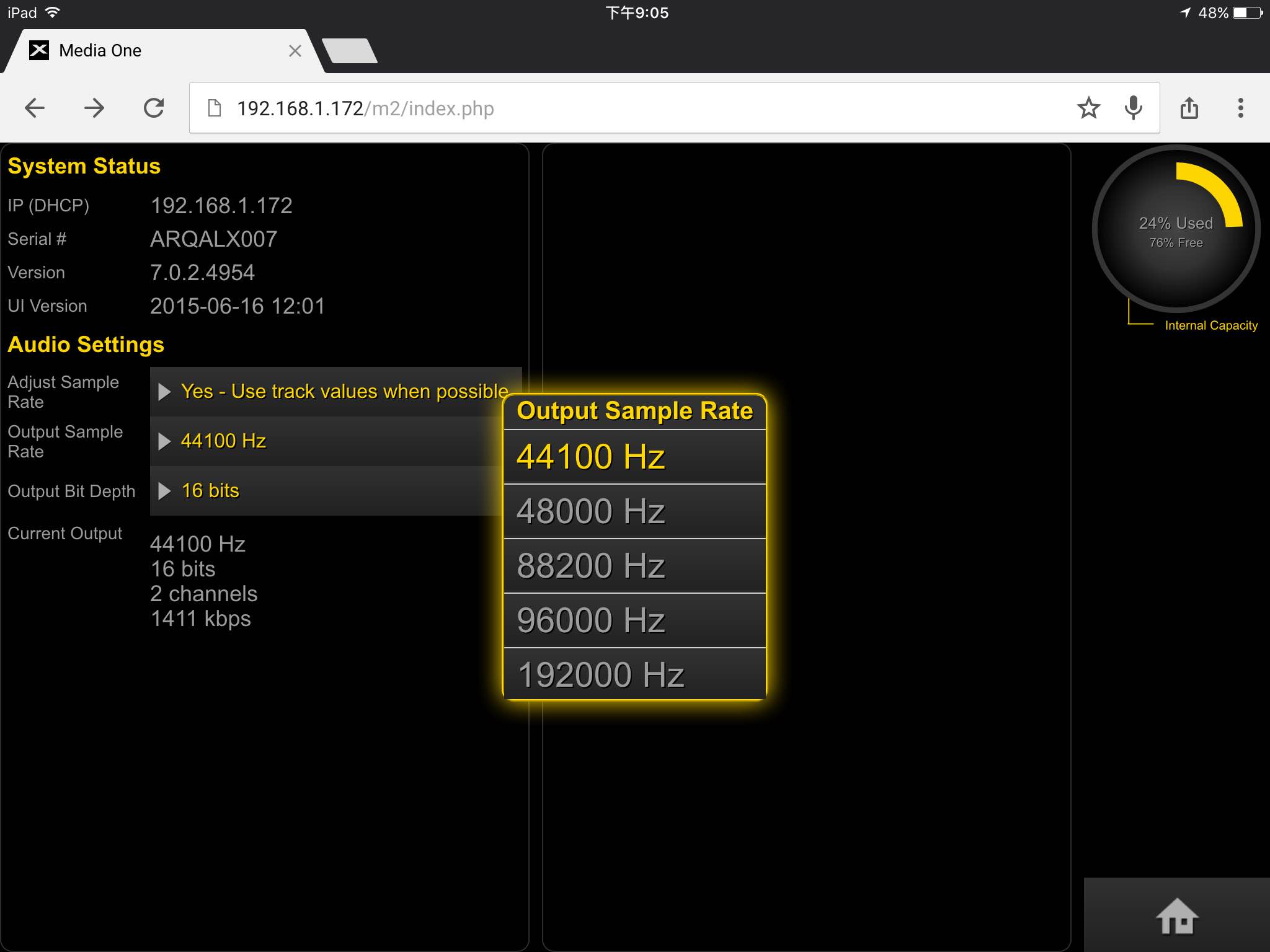Tap the microphone voice search icon

1133,108
